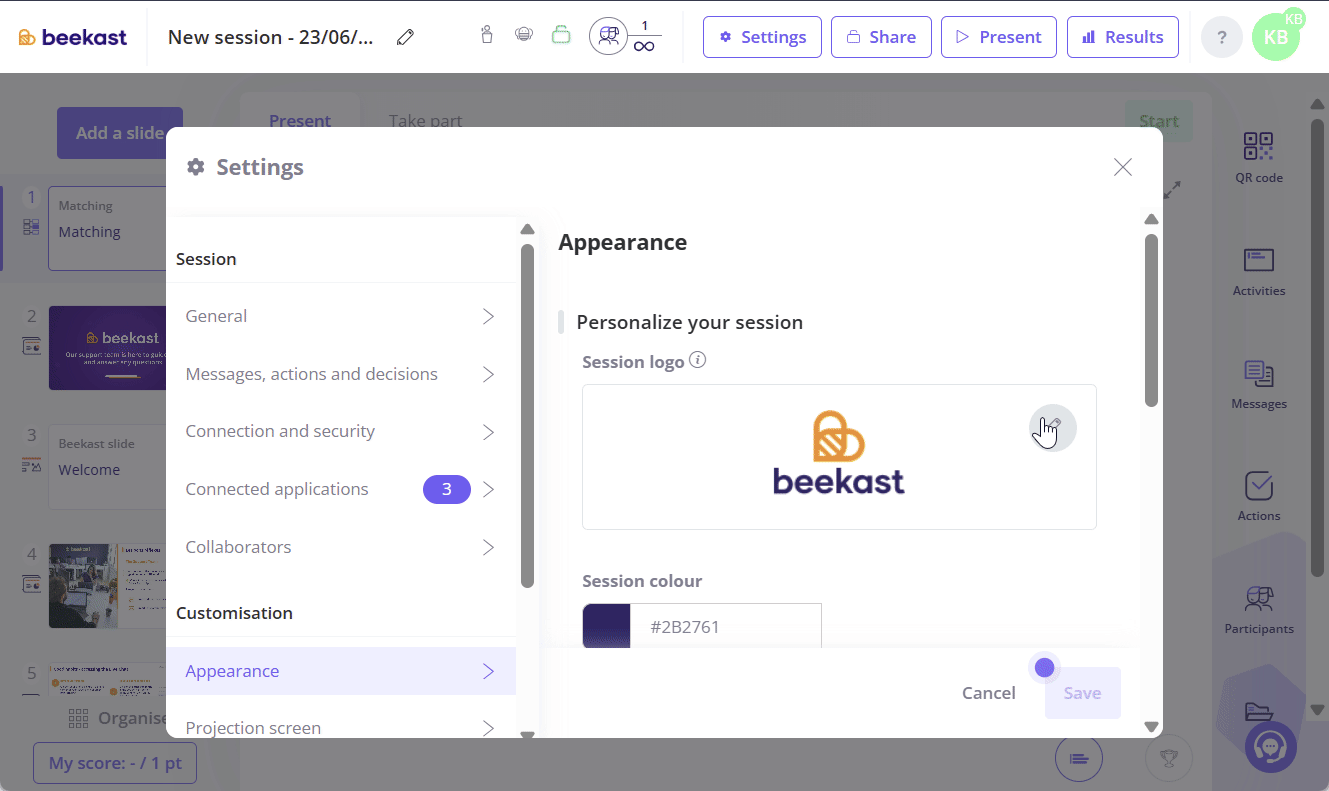Click the Appearance panel scrollbar

[x=1151, y=320]
